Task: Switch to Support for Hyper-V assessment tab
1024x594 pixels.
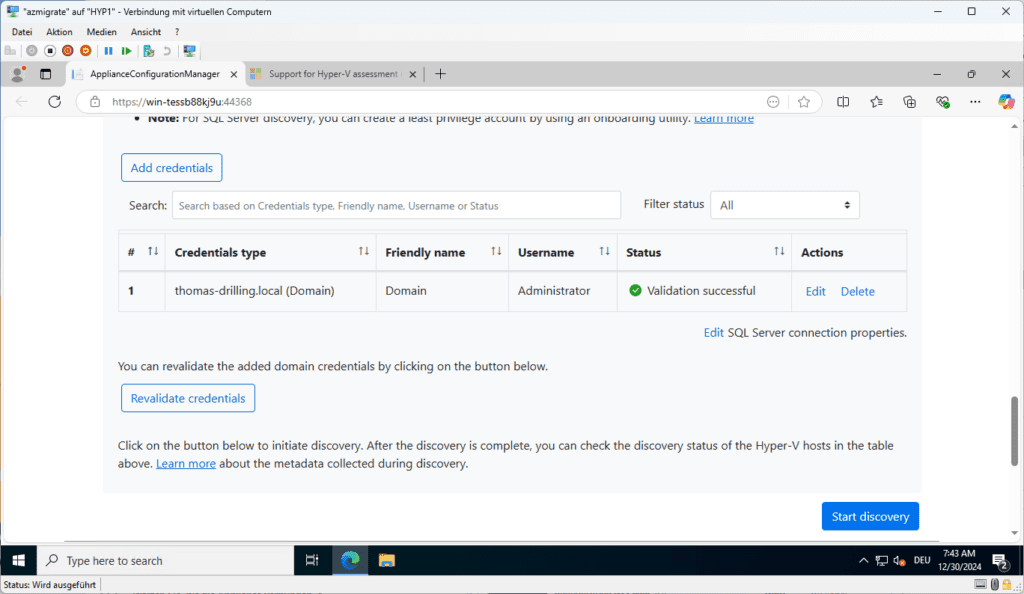Action: click(x=333, y=74)
